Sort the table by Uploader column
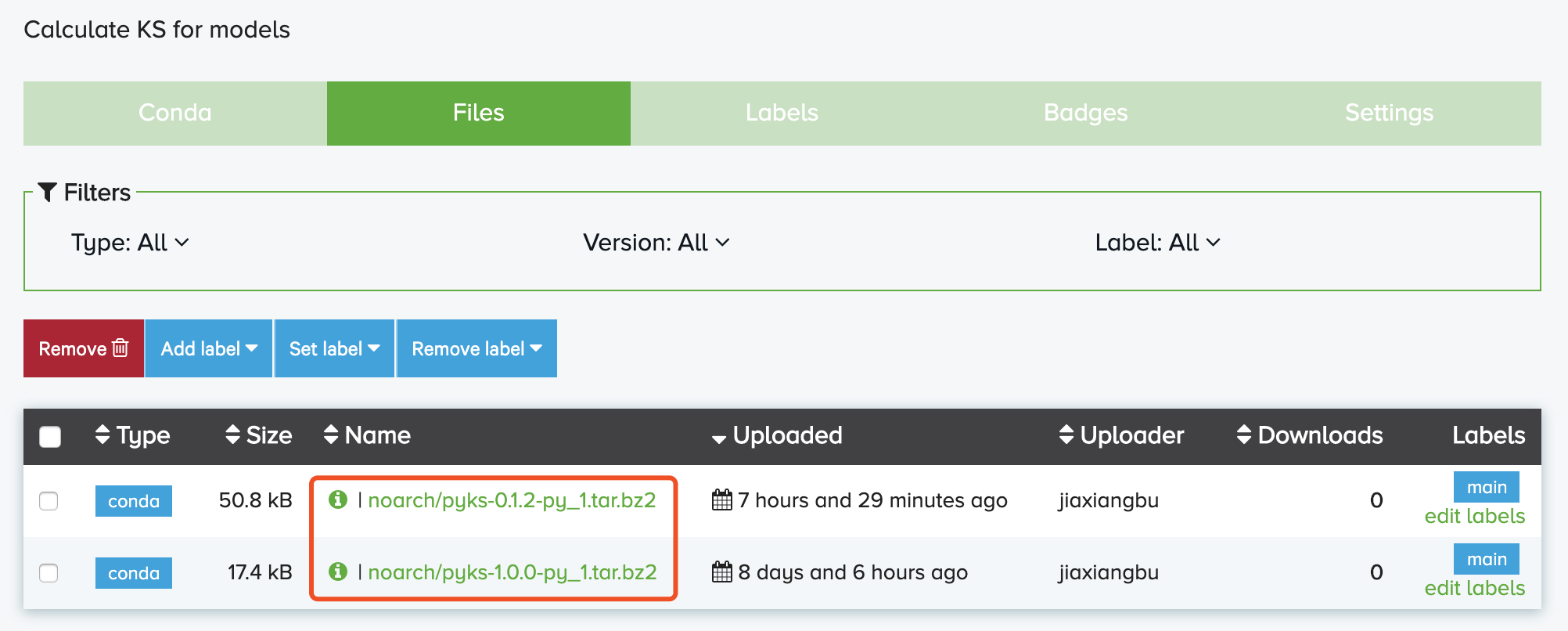This screenshot has height=631, width=1568. (1121, 435)
